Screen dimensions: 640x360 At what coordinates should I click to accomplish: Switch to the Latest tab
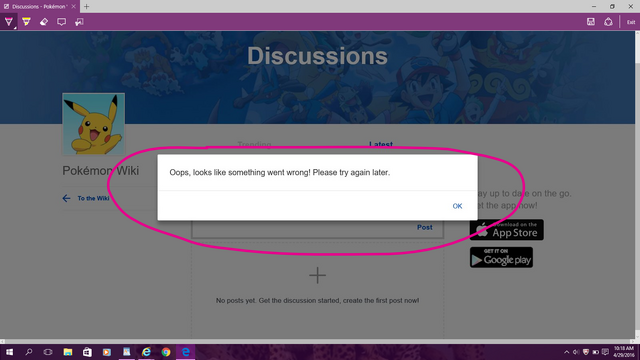381,144
